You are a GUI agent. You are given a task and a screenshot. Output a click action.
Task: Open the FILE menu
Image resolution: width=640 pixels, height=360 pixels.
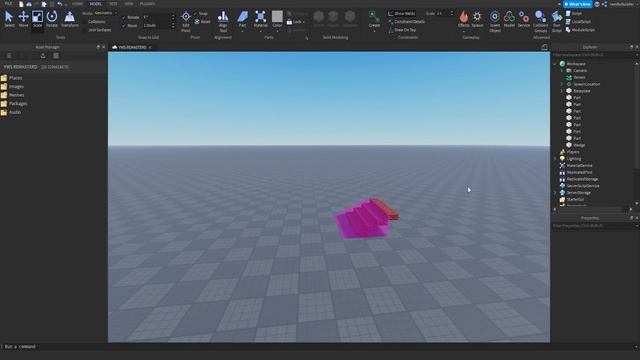(x=8, y=4)
